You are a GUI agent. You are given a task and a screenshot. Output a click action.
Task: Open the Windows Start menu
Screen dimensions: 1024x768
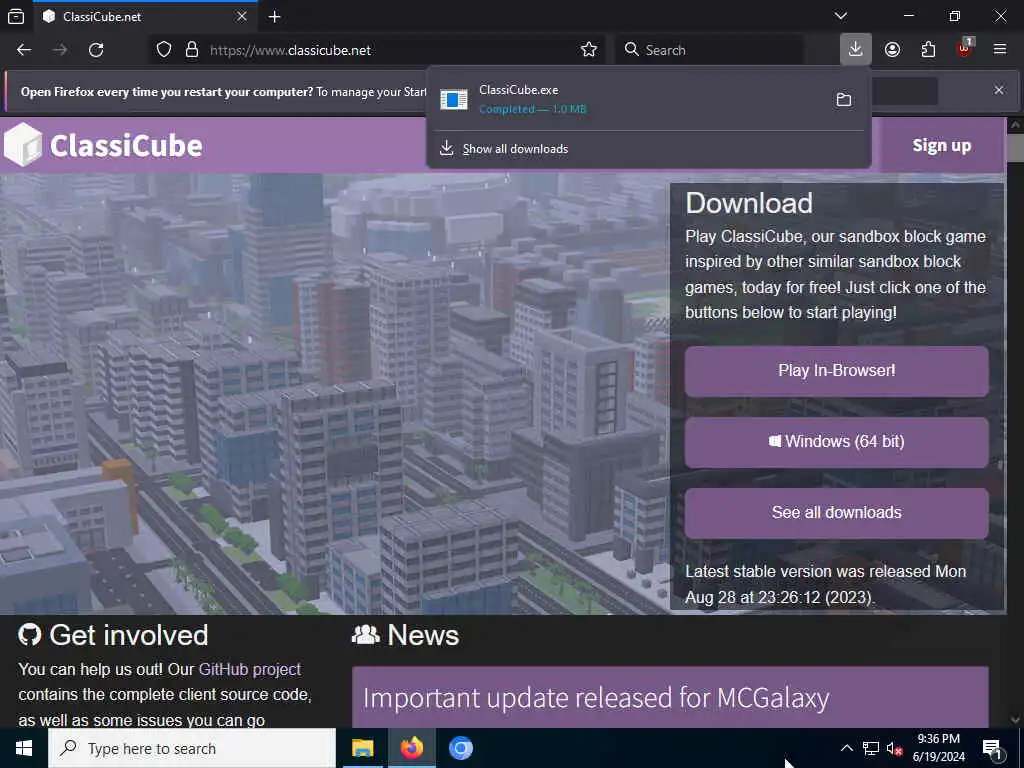[x=24, y=748]
